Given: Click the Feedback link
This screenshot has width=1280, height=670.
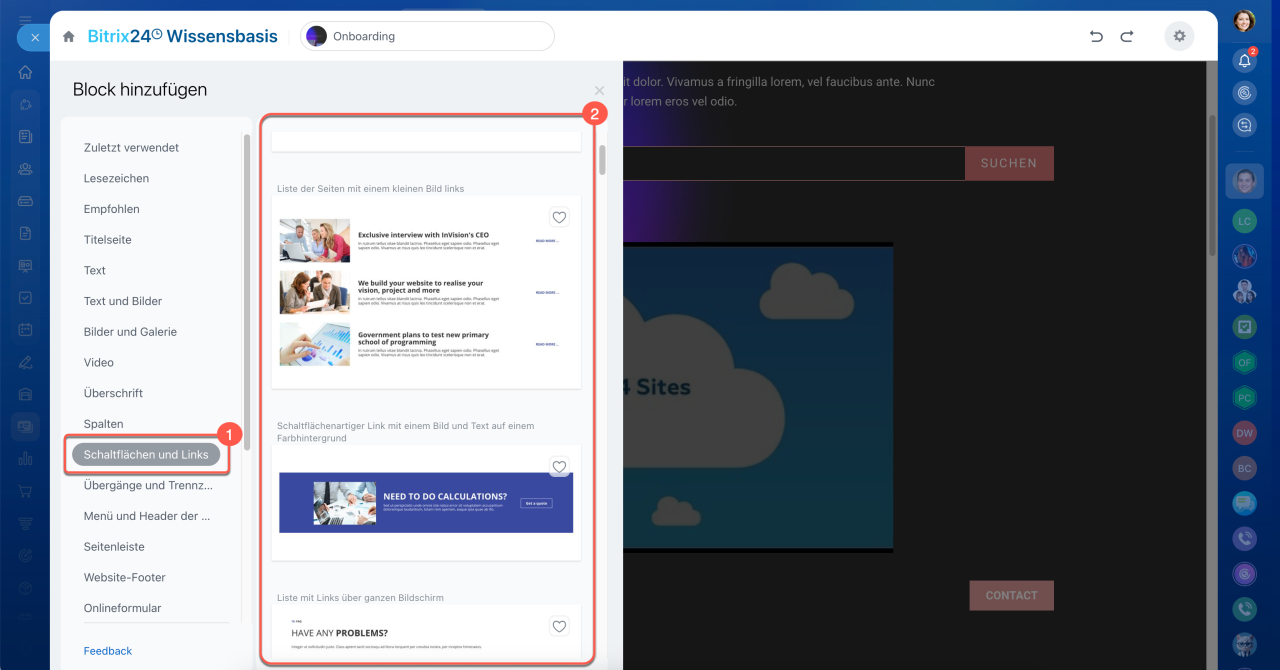Looking at the screenshot, I should 108,651.
